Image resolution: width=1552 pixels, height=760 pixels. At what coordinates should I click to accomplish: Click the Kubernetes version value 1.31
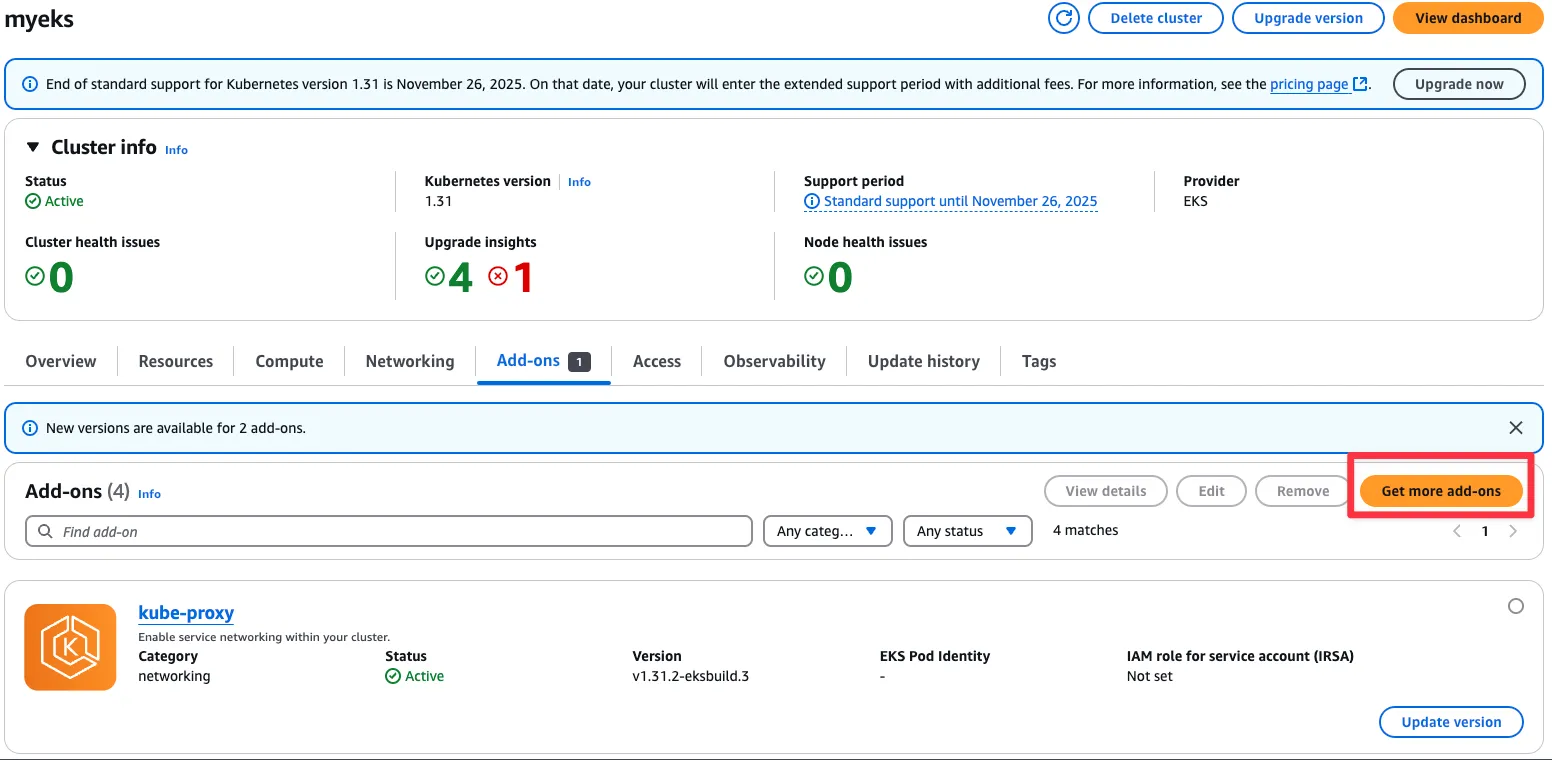click(438, 201)
